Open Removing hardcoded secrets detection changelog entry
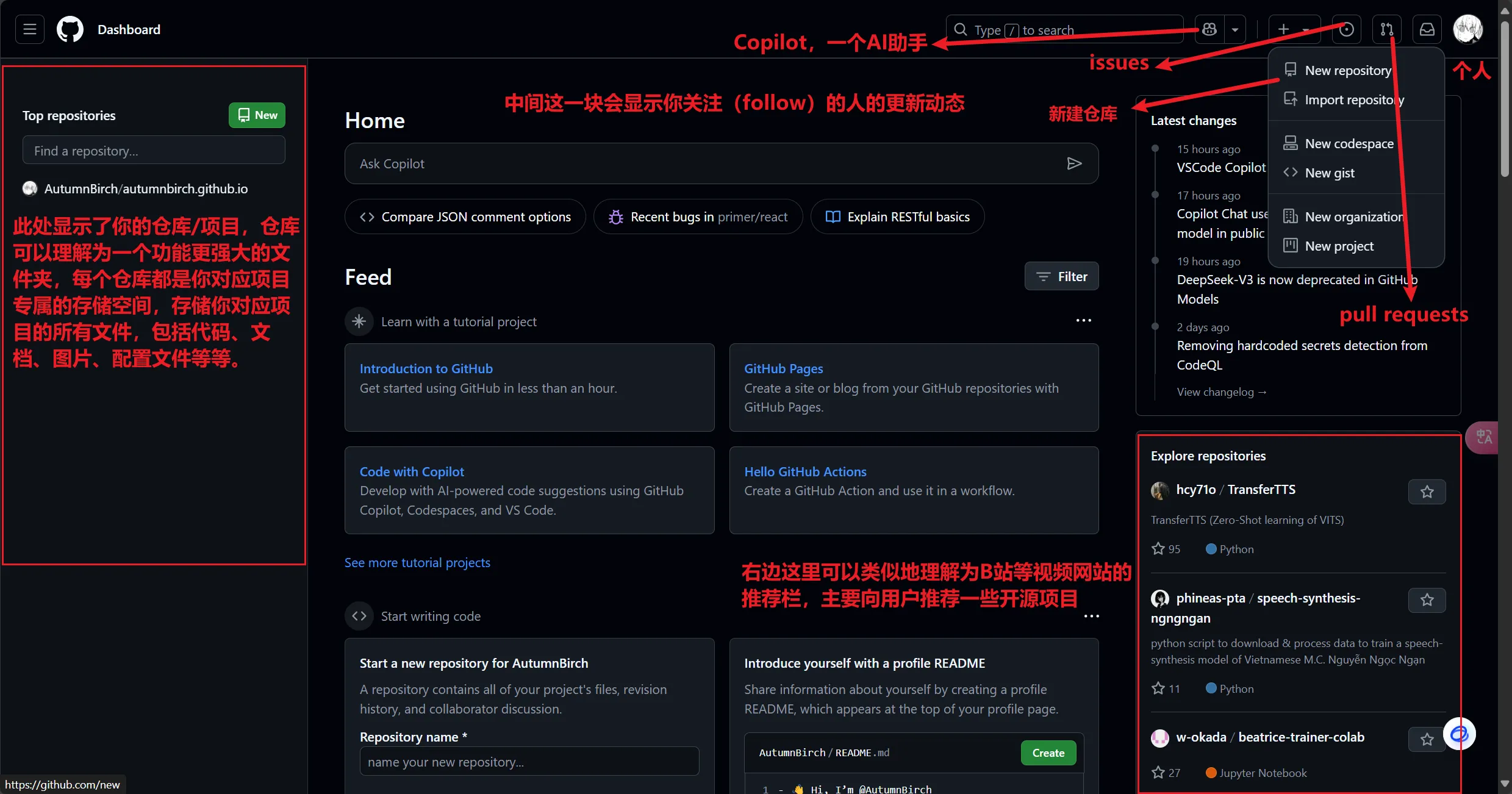 point(1302,355)
